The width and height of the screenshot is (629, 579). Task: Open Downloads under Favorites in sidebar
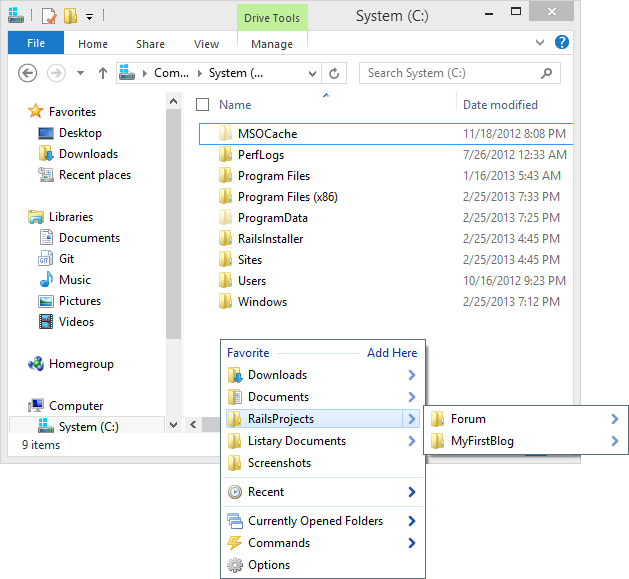[78, 154]
